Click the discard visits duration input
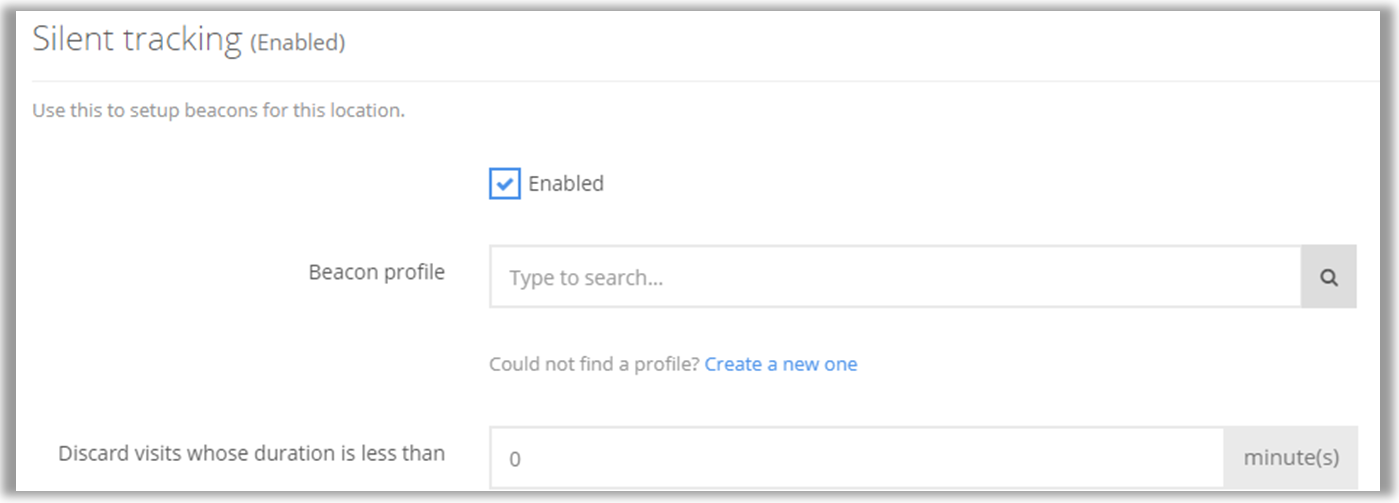The width and height of the screenshot is (1399, 503). (856, 459)
